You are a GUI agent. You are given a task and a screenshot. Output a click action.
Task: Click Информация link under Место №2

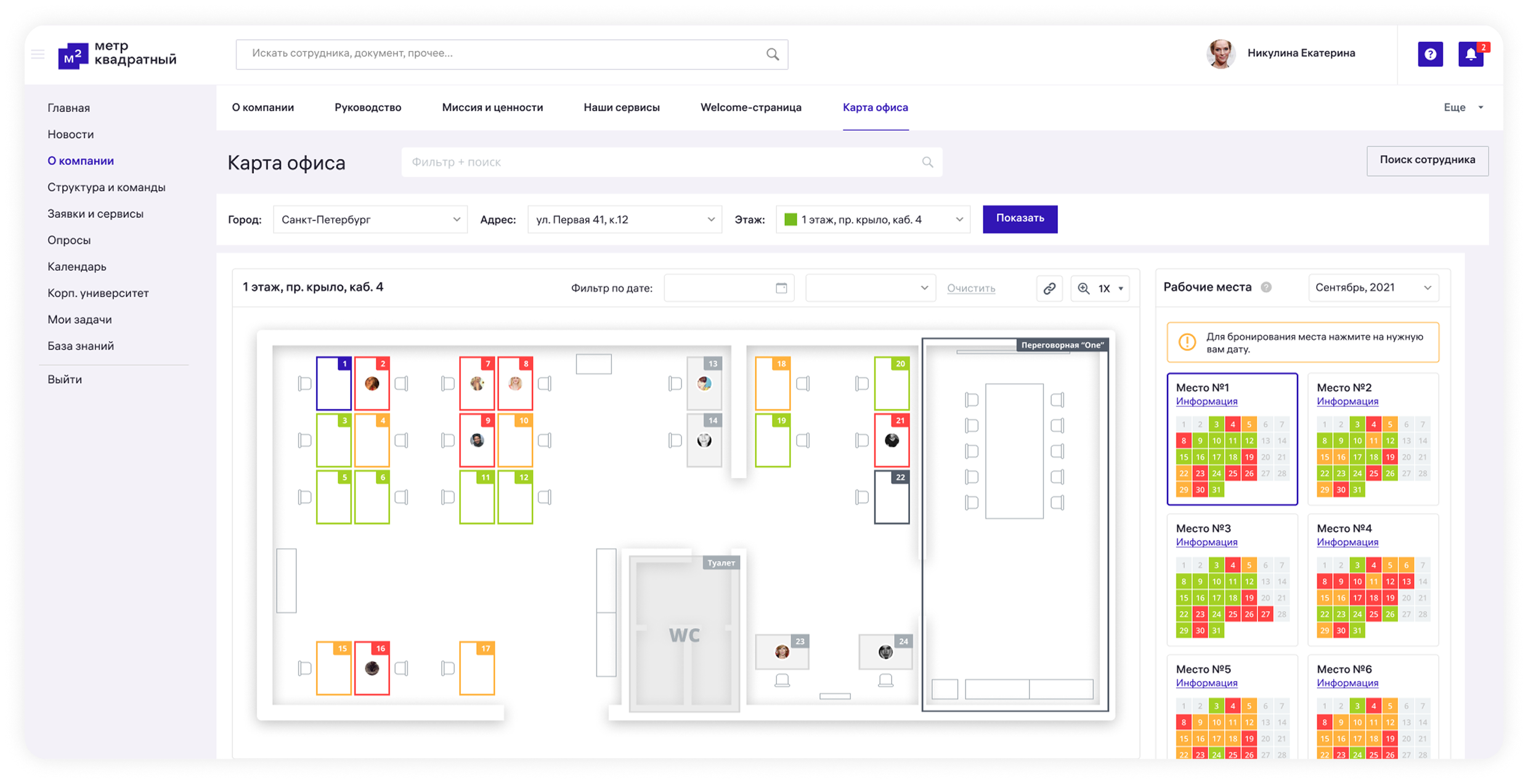pos(1347,402)
